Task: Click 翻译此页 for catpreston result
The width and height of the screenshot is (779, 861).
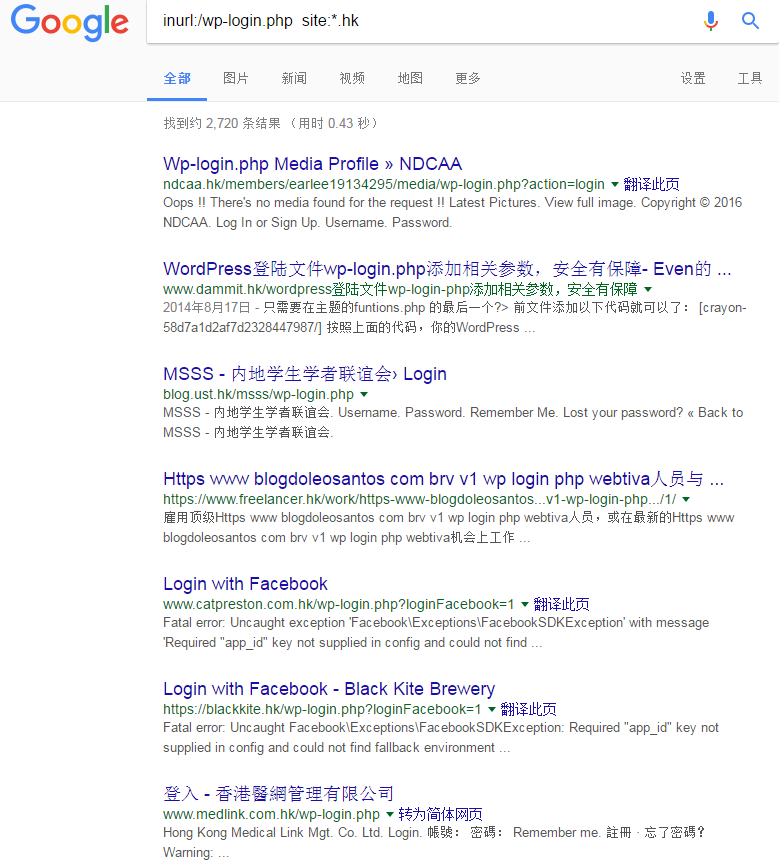Action: (x=561, y=604)
